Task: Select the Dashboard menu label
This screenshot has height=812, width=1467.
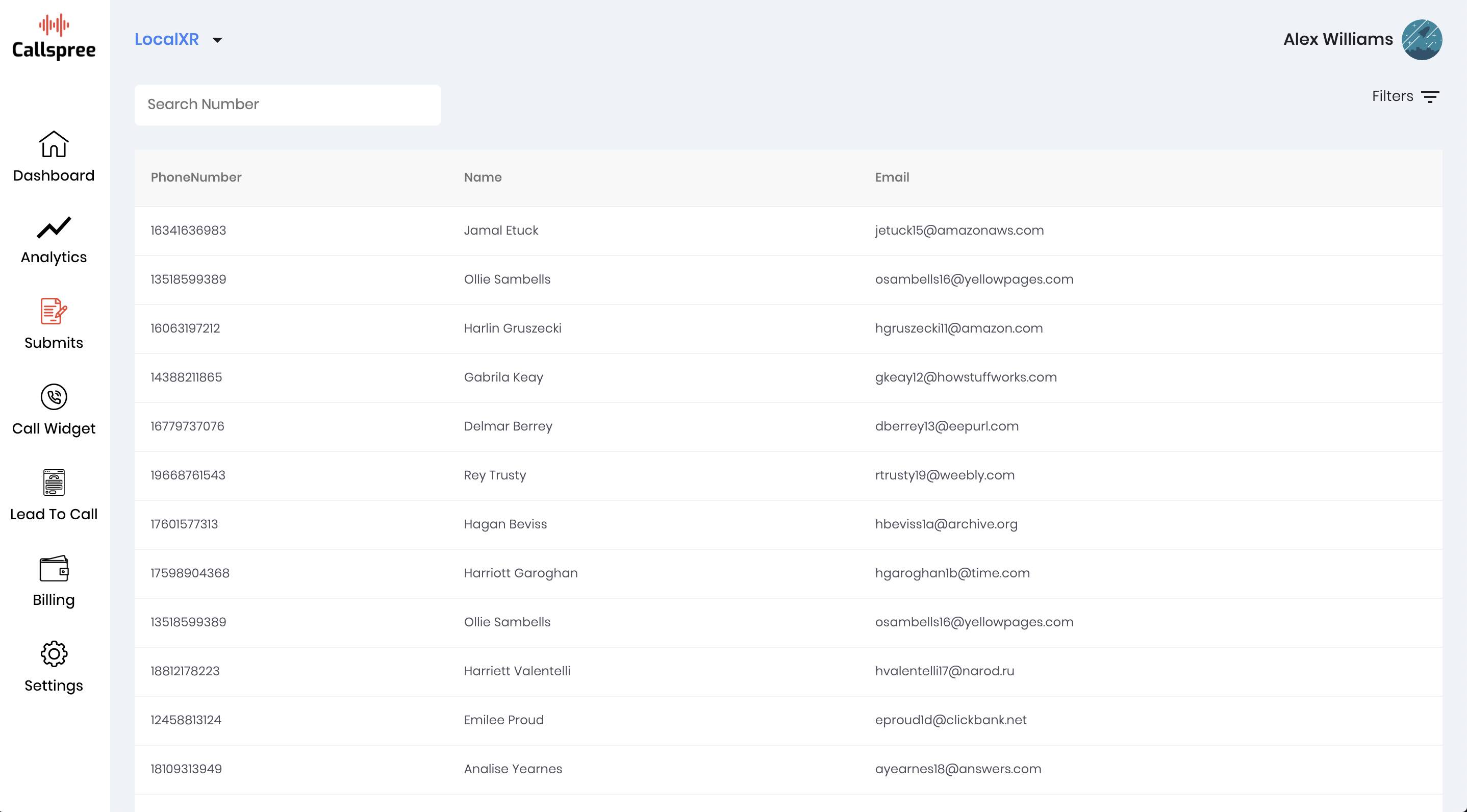Action: click(54, 175)
